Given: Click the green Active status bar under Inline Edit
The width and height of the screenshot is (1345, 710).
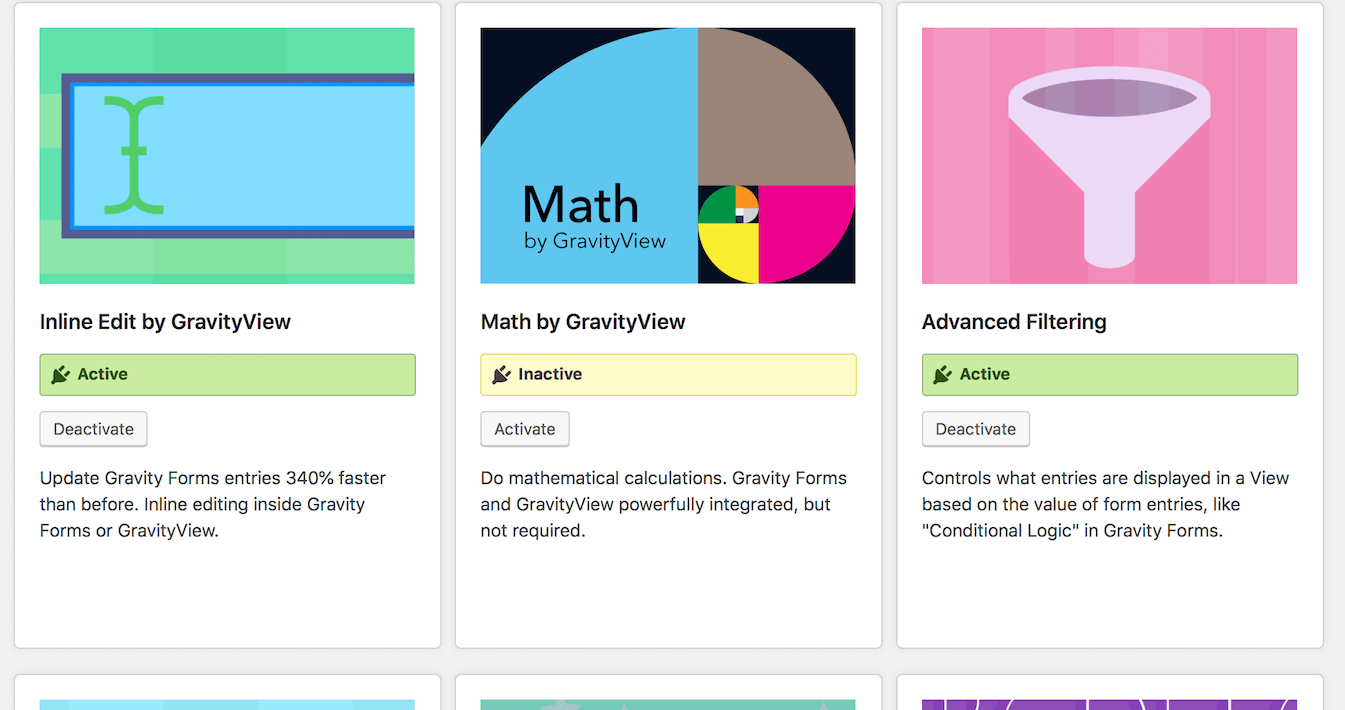Looking at the screenshot, I should click(x=227, y=375).
